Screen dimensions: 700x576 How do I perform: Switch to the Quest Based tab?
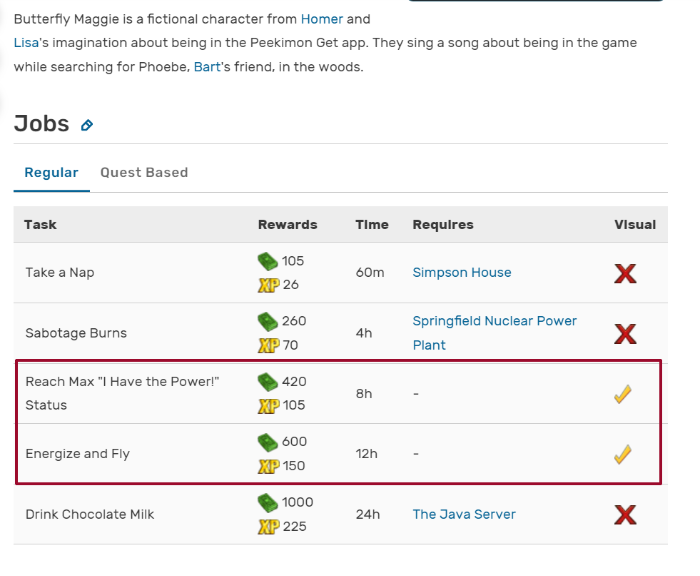coord(144,173)
